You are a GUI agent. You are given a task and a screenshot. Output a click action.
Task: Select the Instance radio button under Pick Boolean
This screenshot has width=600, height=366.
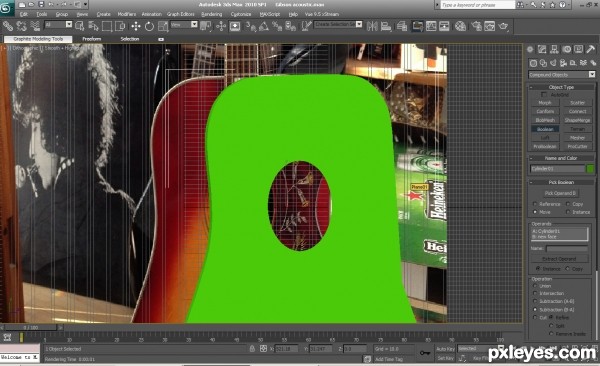[568, 212]
